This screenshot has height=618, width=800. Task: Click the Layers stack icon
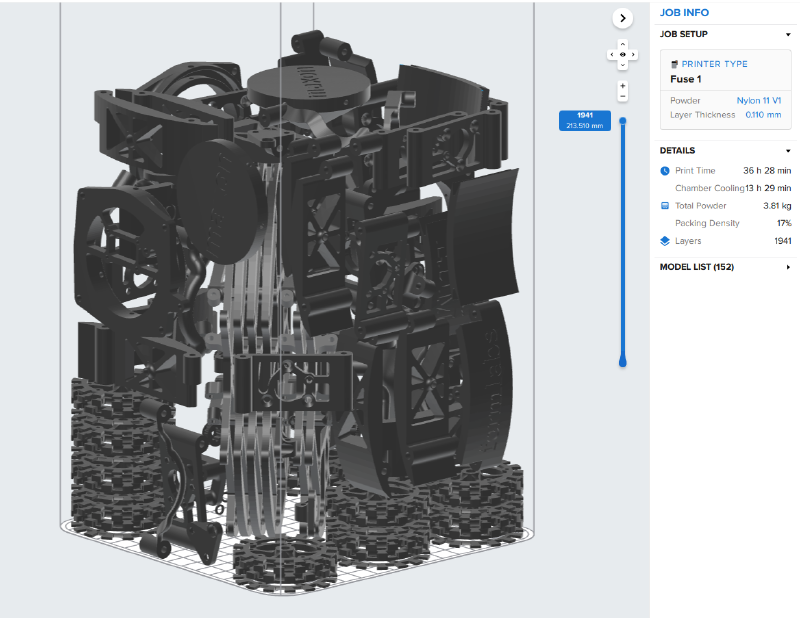click(665, 241)
